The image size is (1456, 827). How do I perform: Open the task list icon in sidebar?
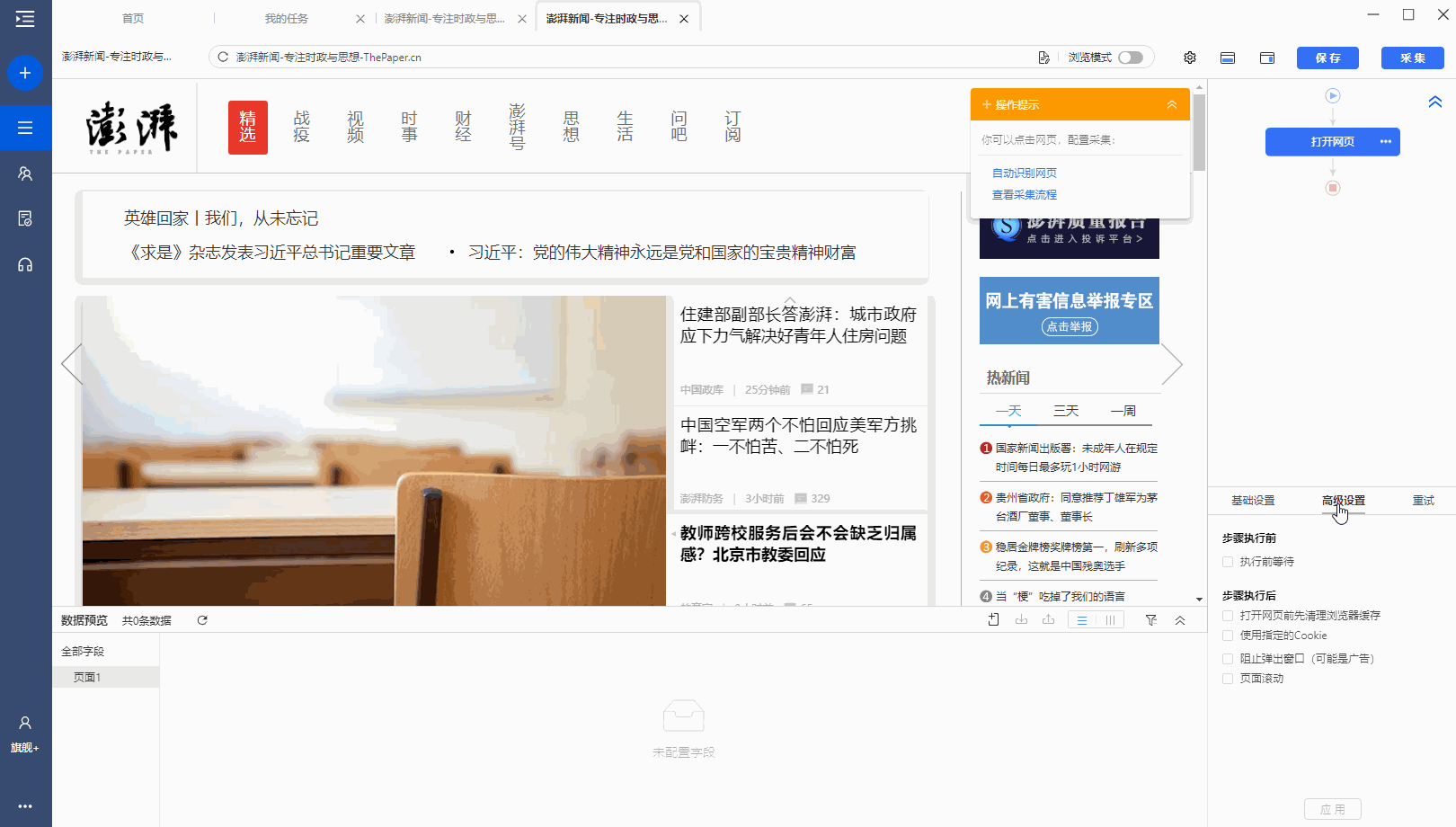point(25,128)
